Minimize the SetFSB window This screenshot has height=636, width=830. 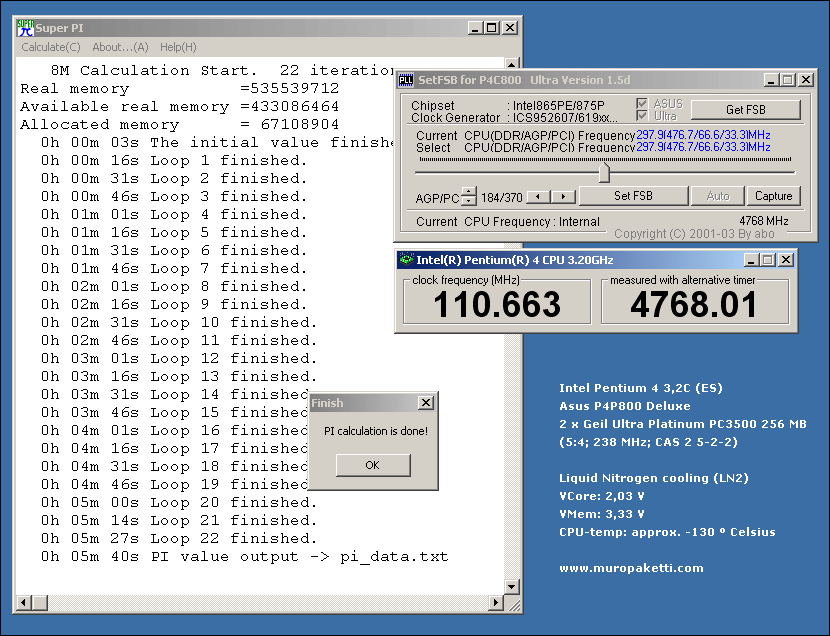(x=772, y=80)
